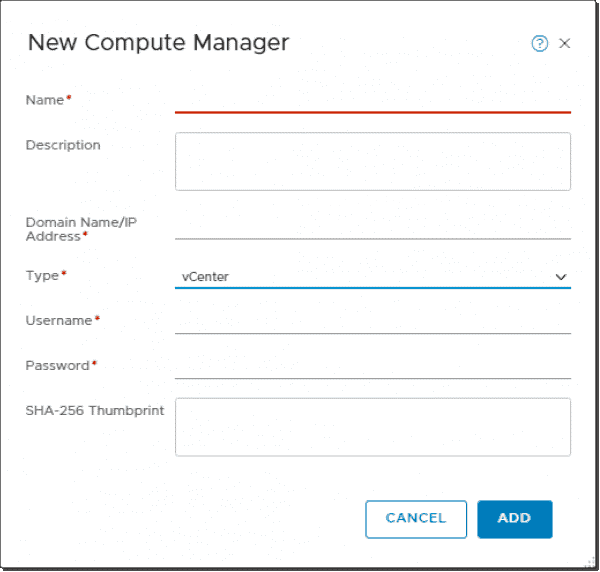
Task: Close the New Compute Manager dialog
Action: point(565,43)
